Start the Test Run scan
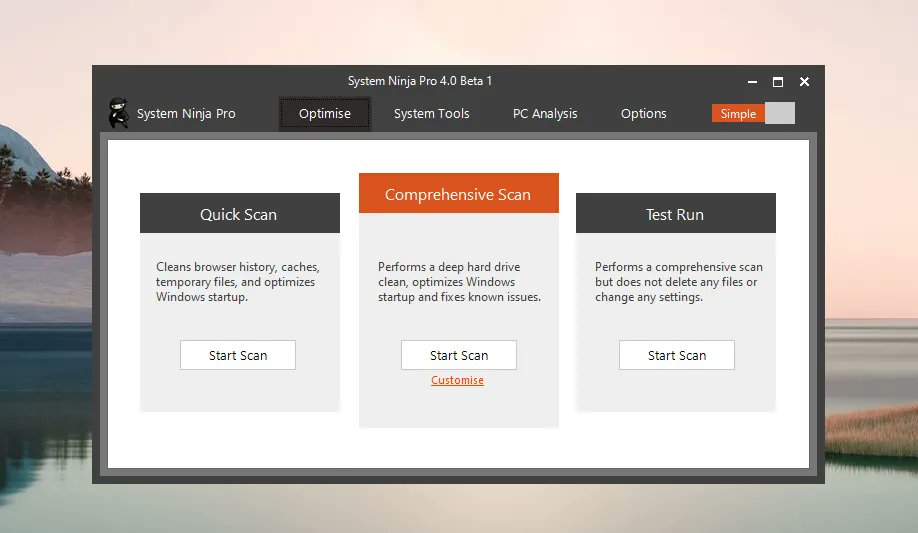Screen dimensions: 918x533 pyautogui.click(x=677, y=355)
